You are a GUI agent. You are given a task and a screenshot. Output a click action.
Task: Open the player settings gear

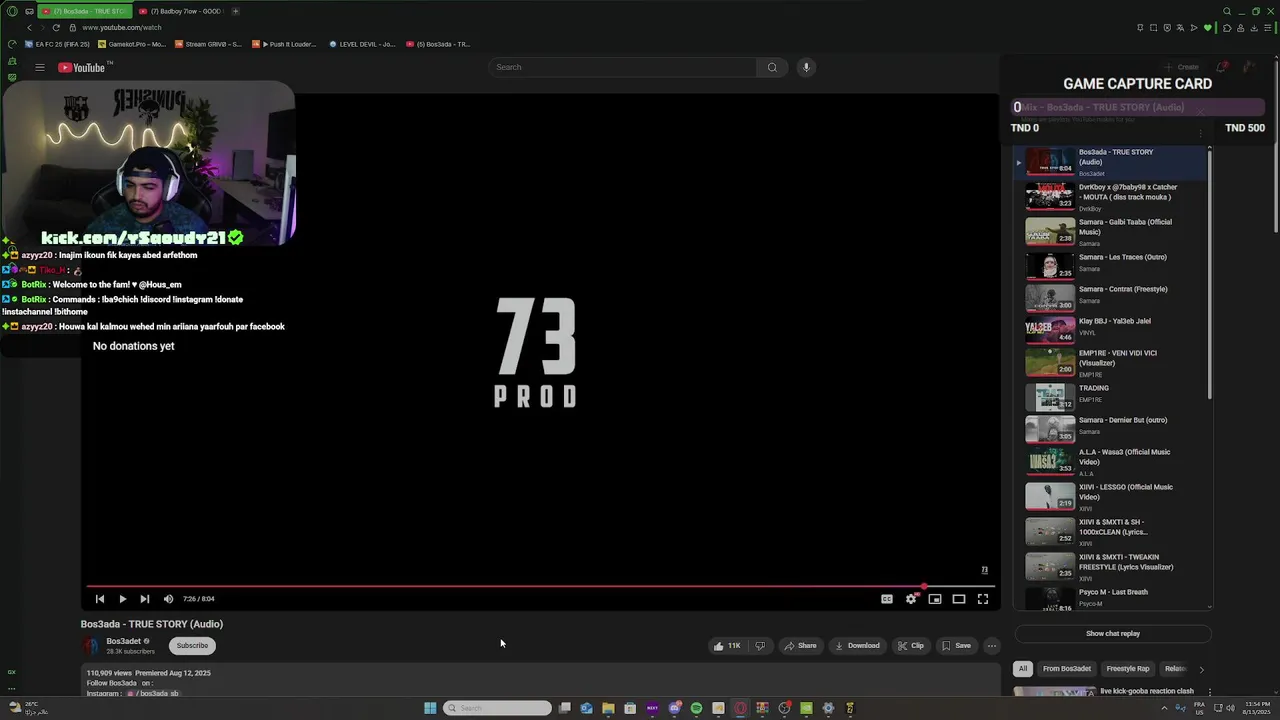911,599
